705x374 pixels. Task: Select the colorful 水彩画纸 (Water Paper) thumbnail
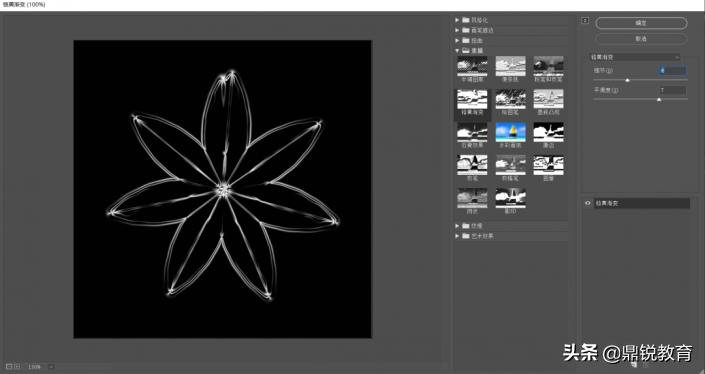tap(510, 133)
